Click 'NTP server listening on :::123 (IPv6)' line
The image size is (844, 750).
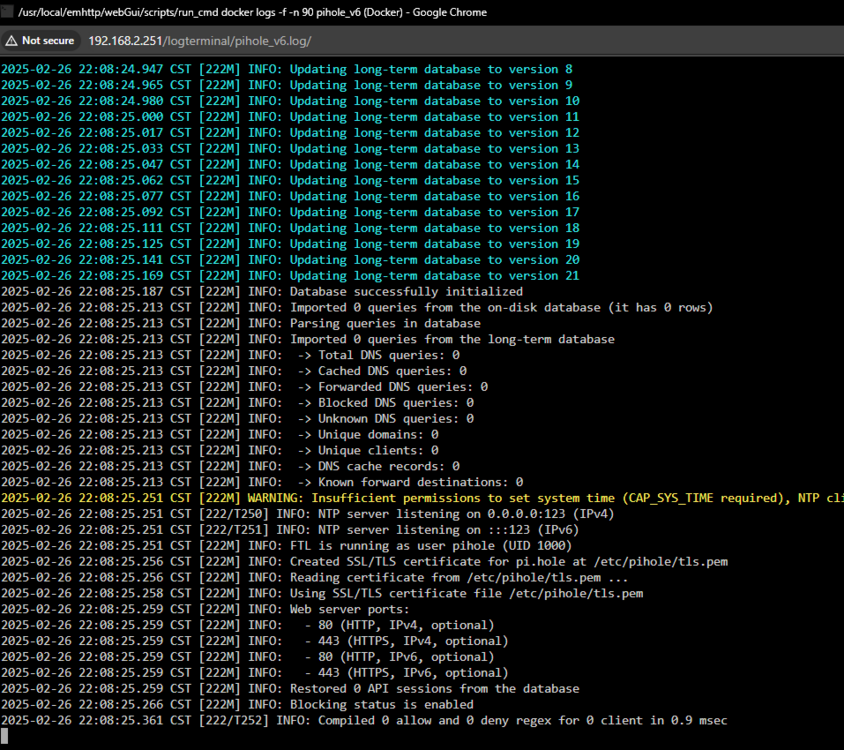(x=290, y=530)
